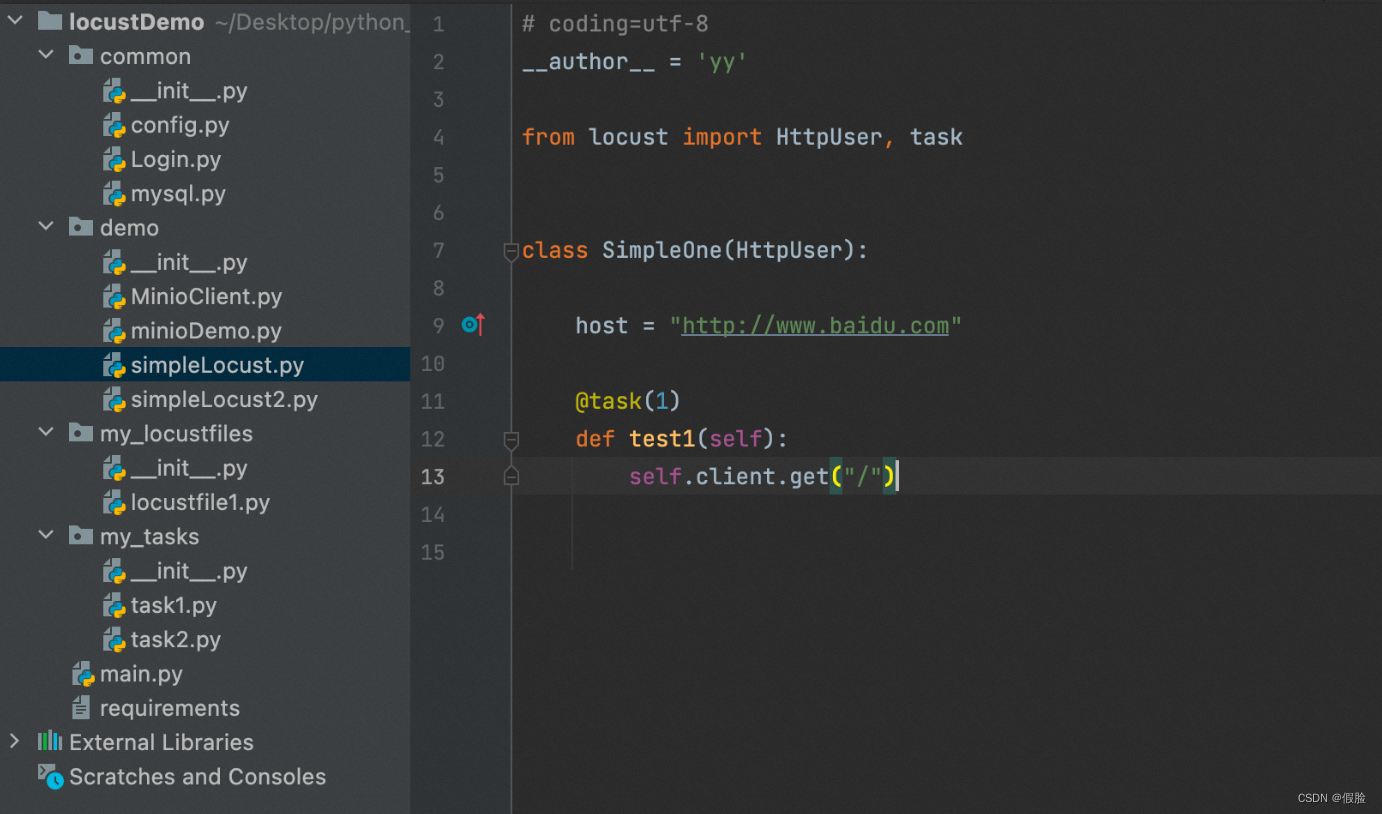1382x814 pixels.
Task: Click the Python icon of simpleLocust2.py
Action: tap(114, 399)
